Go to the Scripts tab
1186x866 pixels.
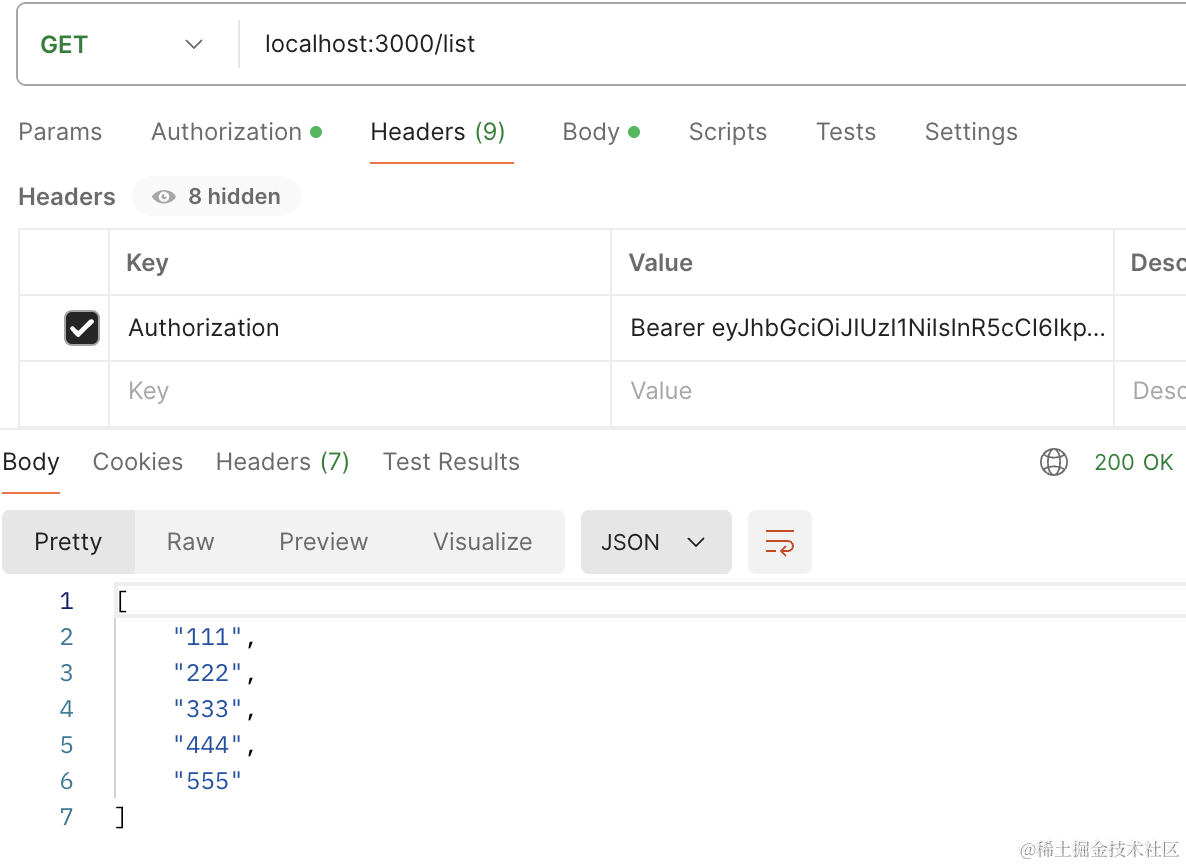727,132
